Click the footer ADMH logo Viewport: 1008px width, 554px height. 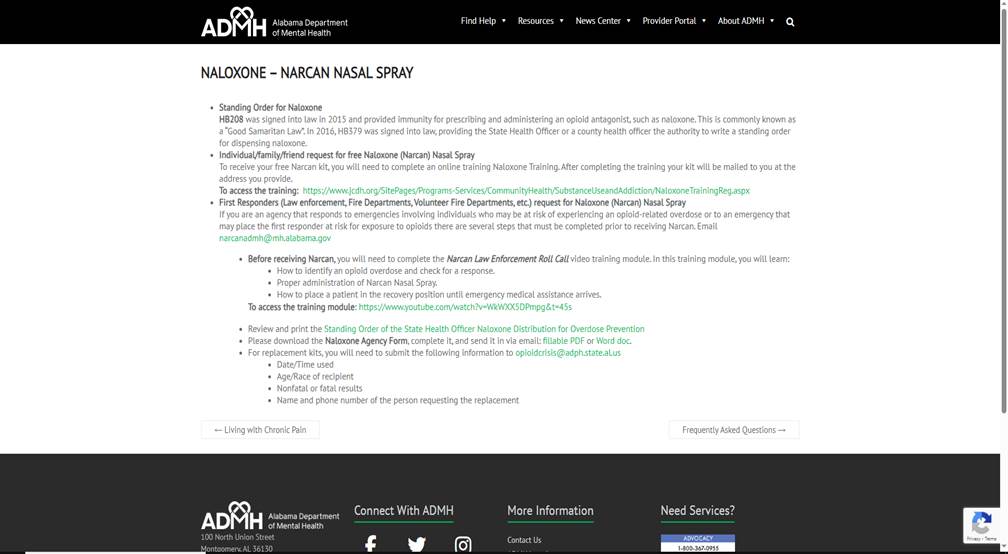(x=270, y=516)
